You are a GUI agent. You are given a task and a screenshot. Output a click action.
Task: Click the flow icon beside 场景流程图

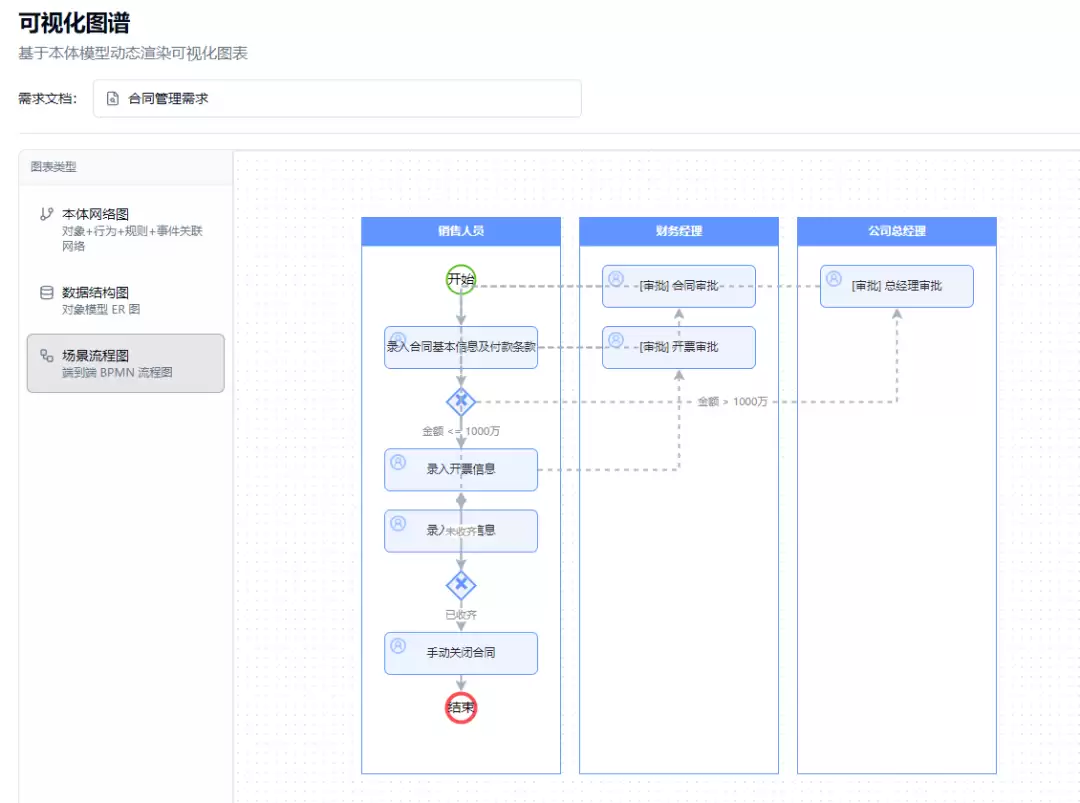click(46, 355)
